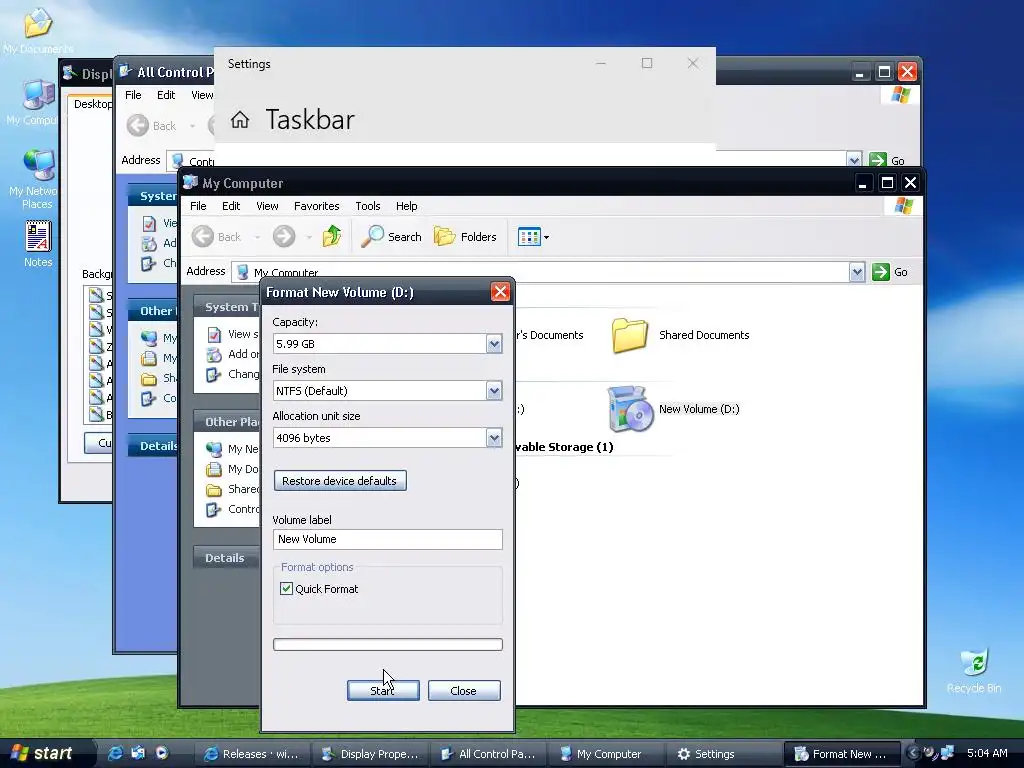Open My Computer desktop icon
Viewport: 1024px width, 768px height.
tap(37, 103)
